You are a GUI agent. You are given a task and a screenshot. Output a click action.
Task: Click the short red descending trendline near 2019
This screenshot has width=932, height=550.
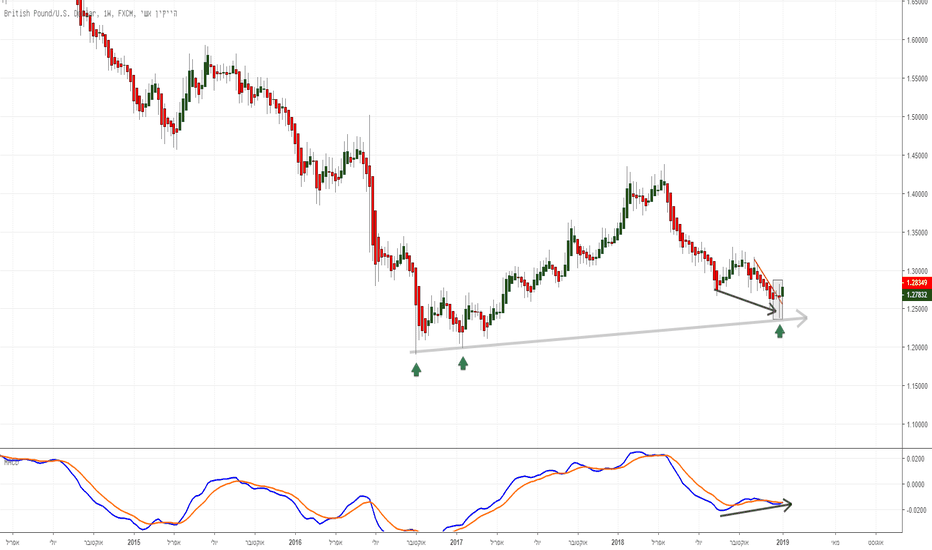coord(767,280)
